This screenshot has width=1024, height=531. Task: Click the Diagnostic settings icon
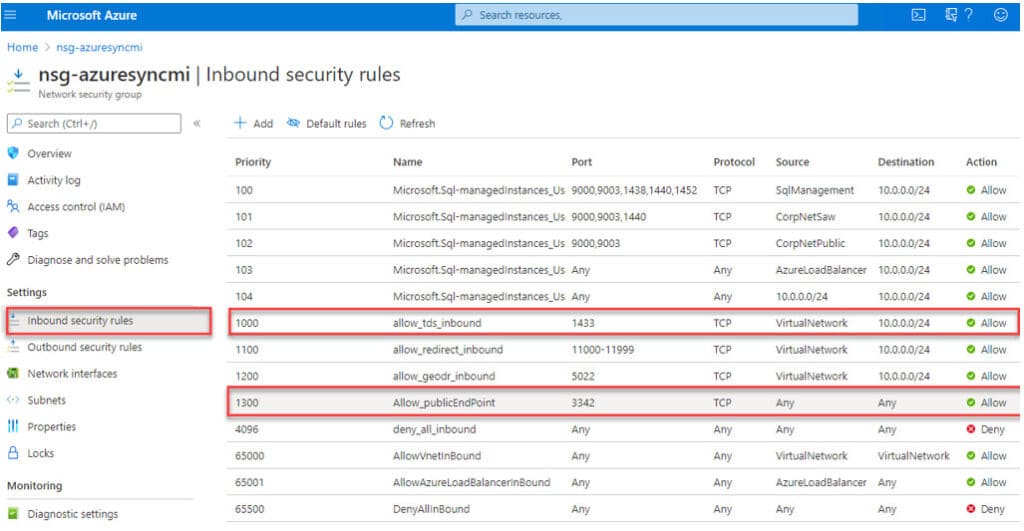pos(13,513)
